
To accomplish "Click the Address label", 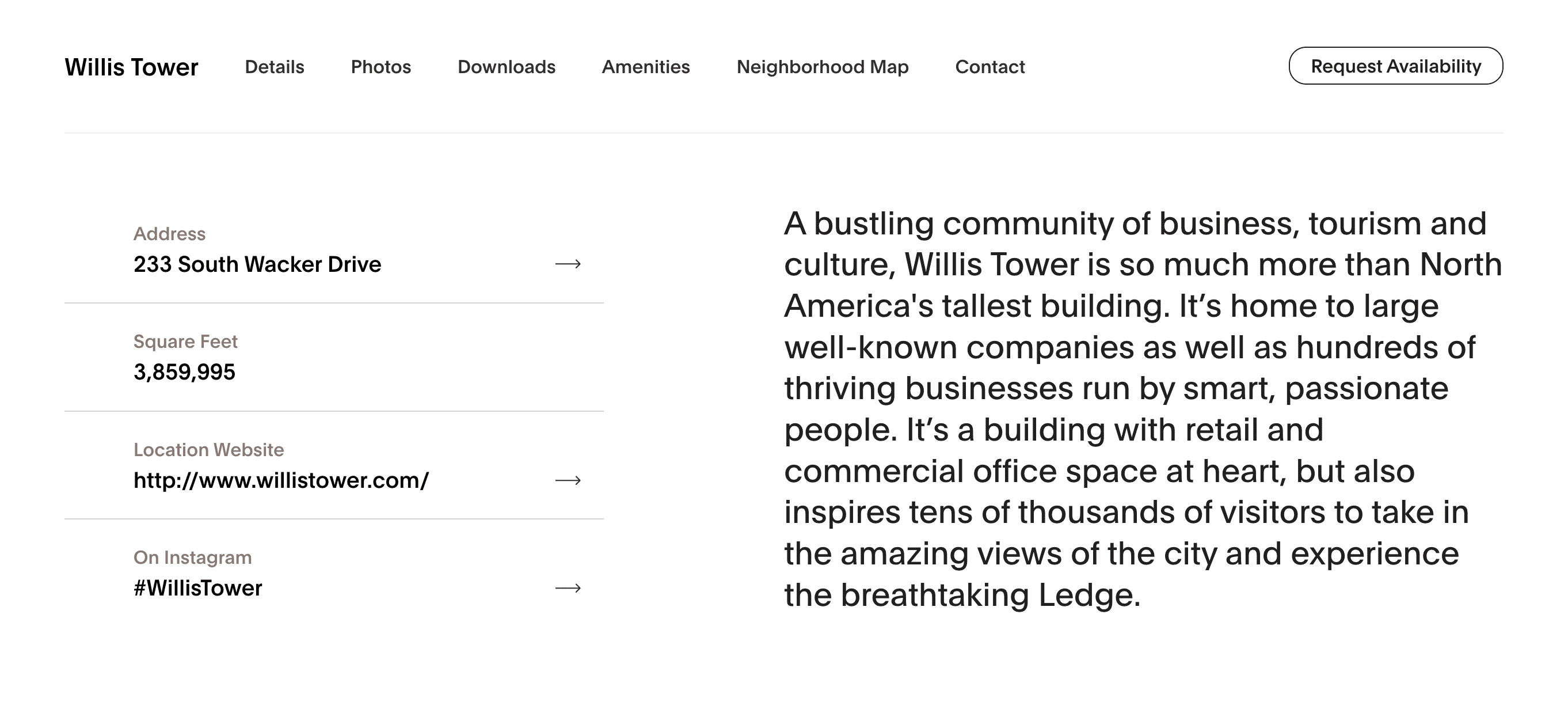I will 169,234.
